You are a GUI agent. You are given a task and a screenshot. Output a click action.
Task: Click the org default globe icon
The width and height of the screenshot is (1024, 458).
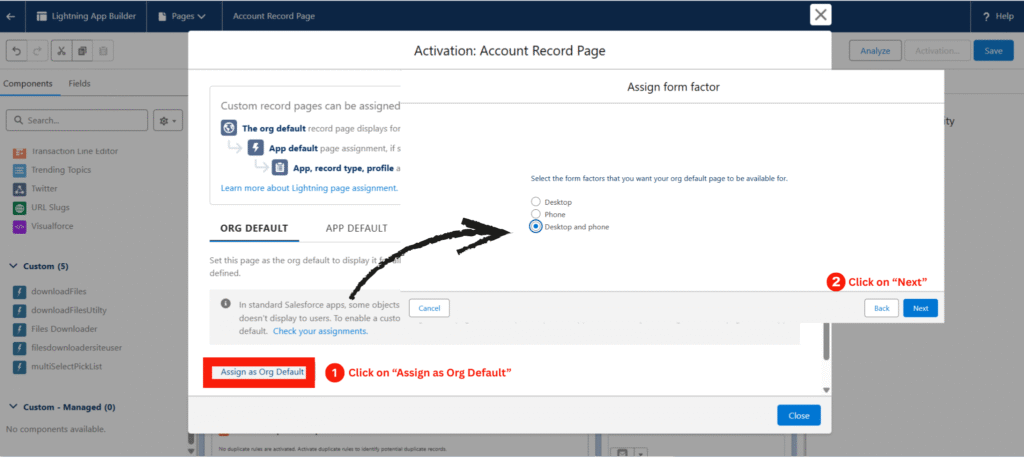click(229, 128)
